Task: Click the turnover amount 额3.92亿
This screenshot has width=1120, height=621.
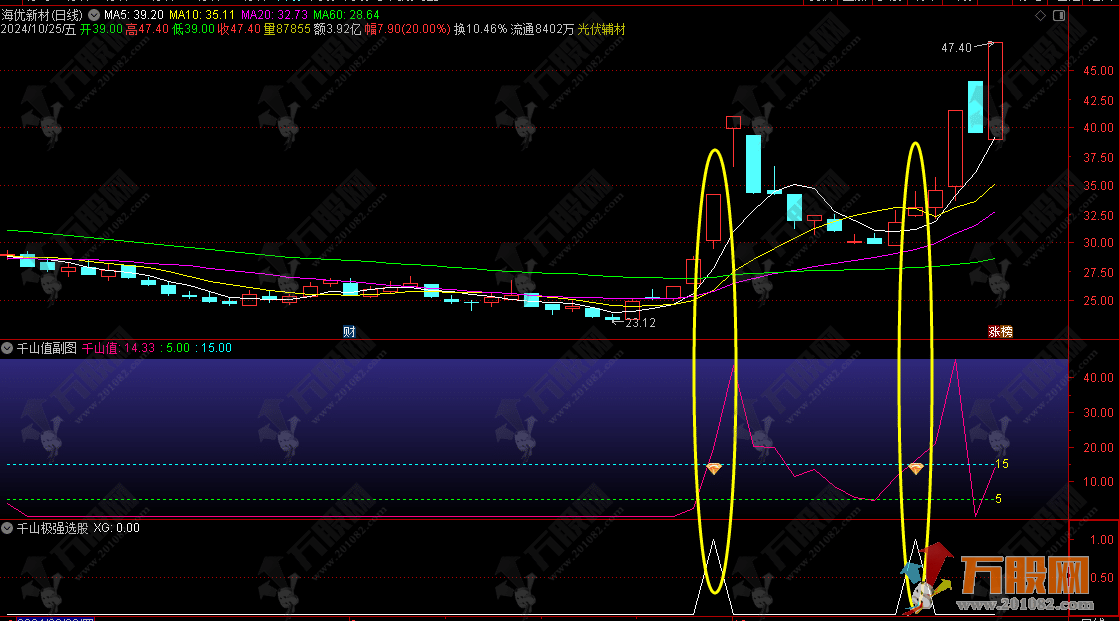Action: click(337, 29)
